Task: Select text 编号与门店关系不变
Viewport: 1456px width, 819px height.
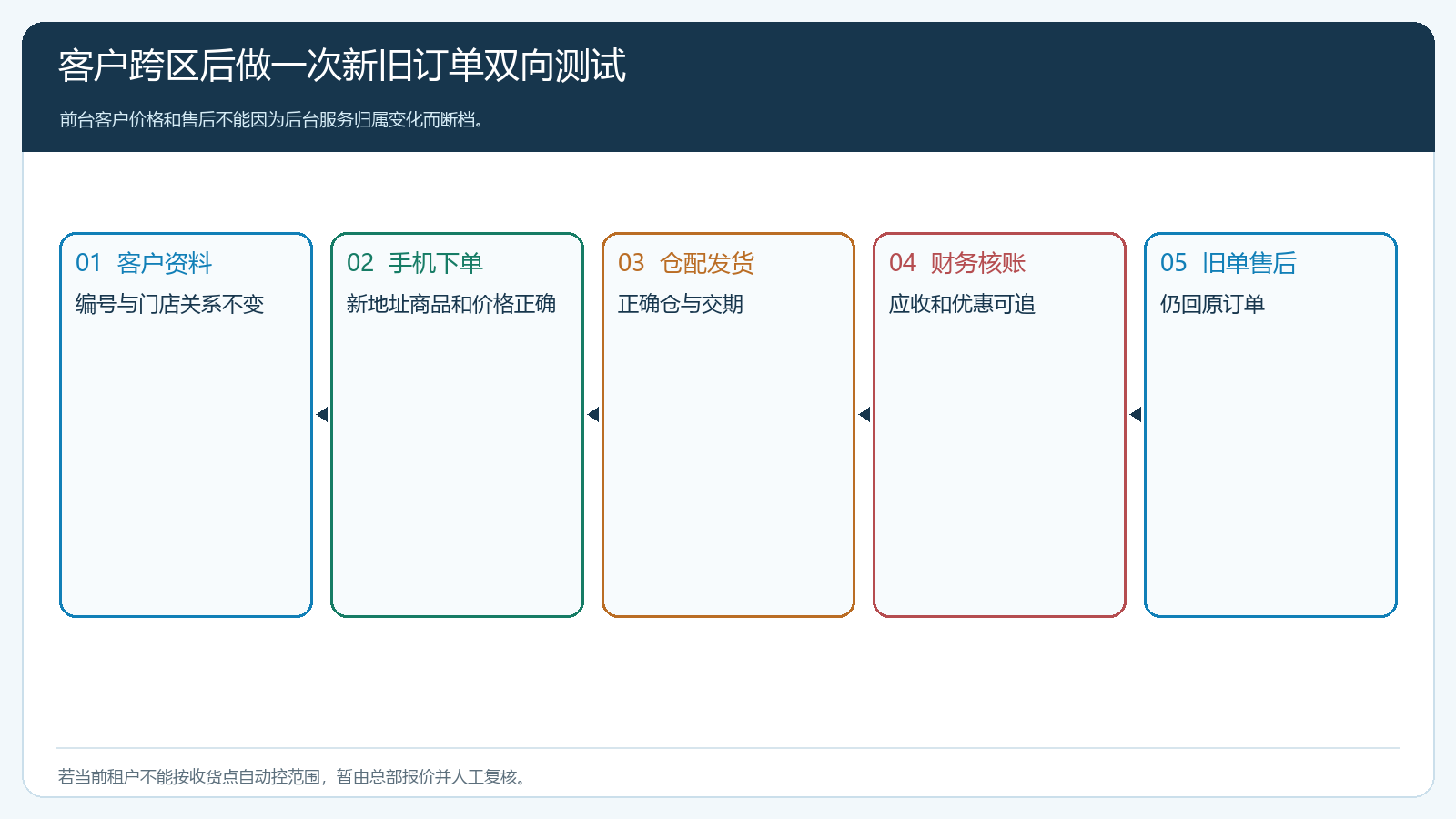Action: pyautogui.click(x=169, y=304)
